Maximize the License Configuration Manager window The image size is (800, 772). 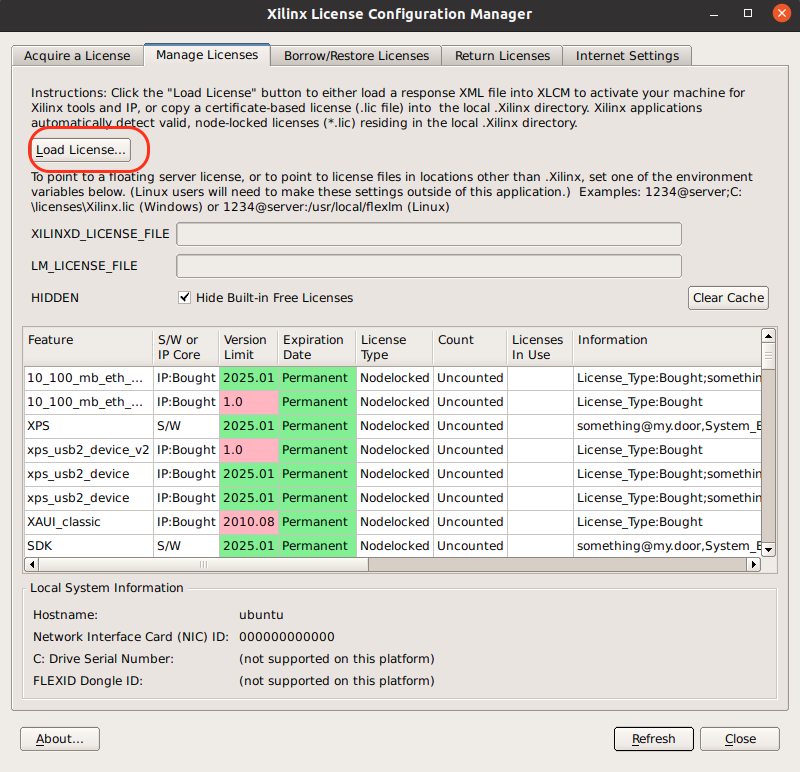[747, 14]
